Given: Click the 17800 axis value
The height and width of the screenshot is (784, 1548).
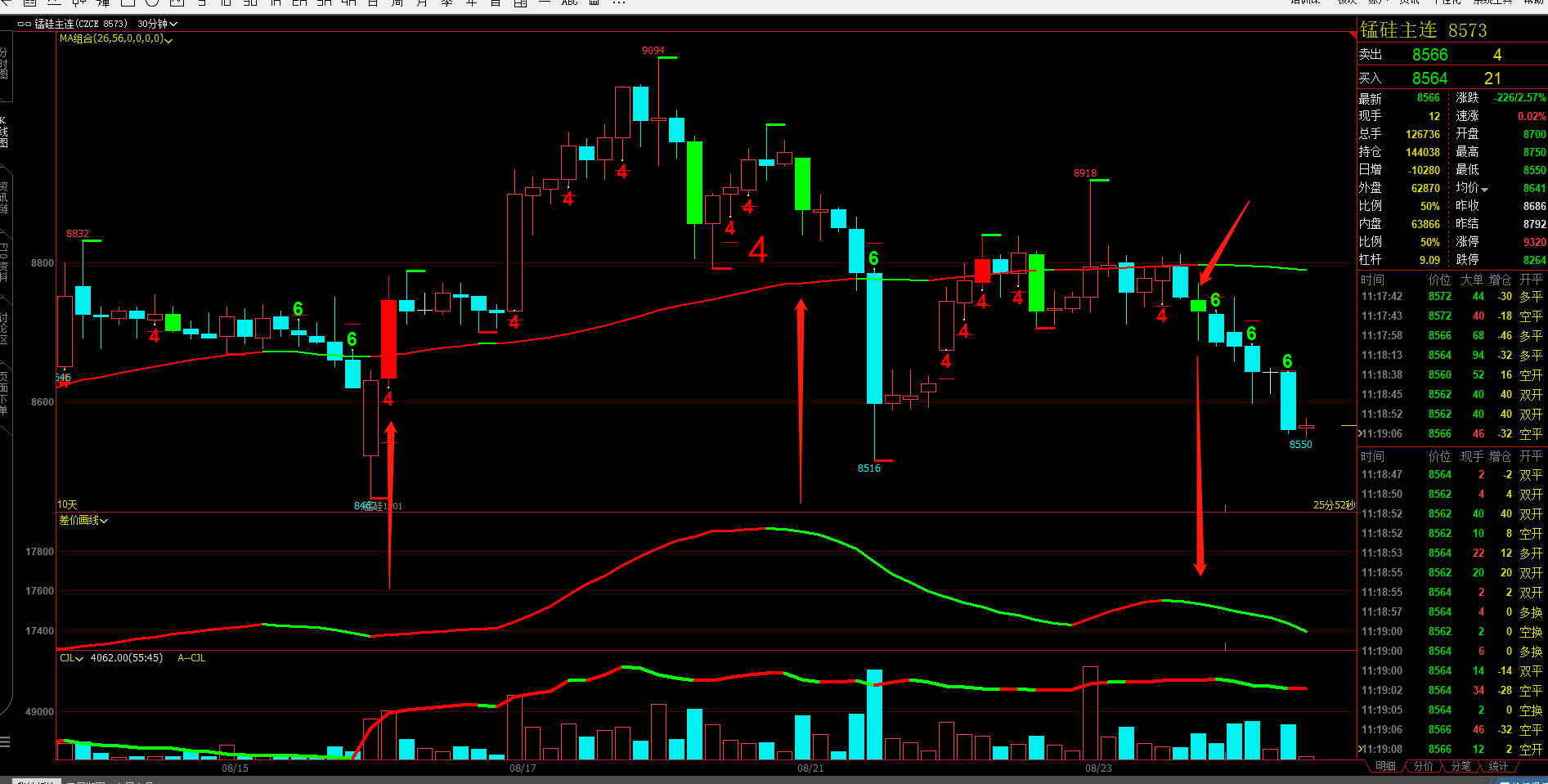Looking at the screenshot, I should pyautogui.click(x=39, y=553).
